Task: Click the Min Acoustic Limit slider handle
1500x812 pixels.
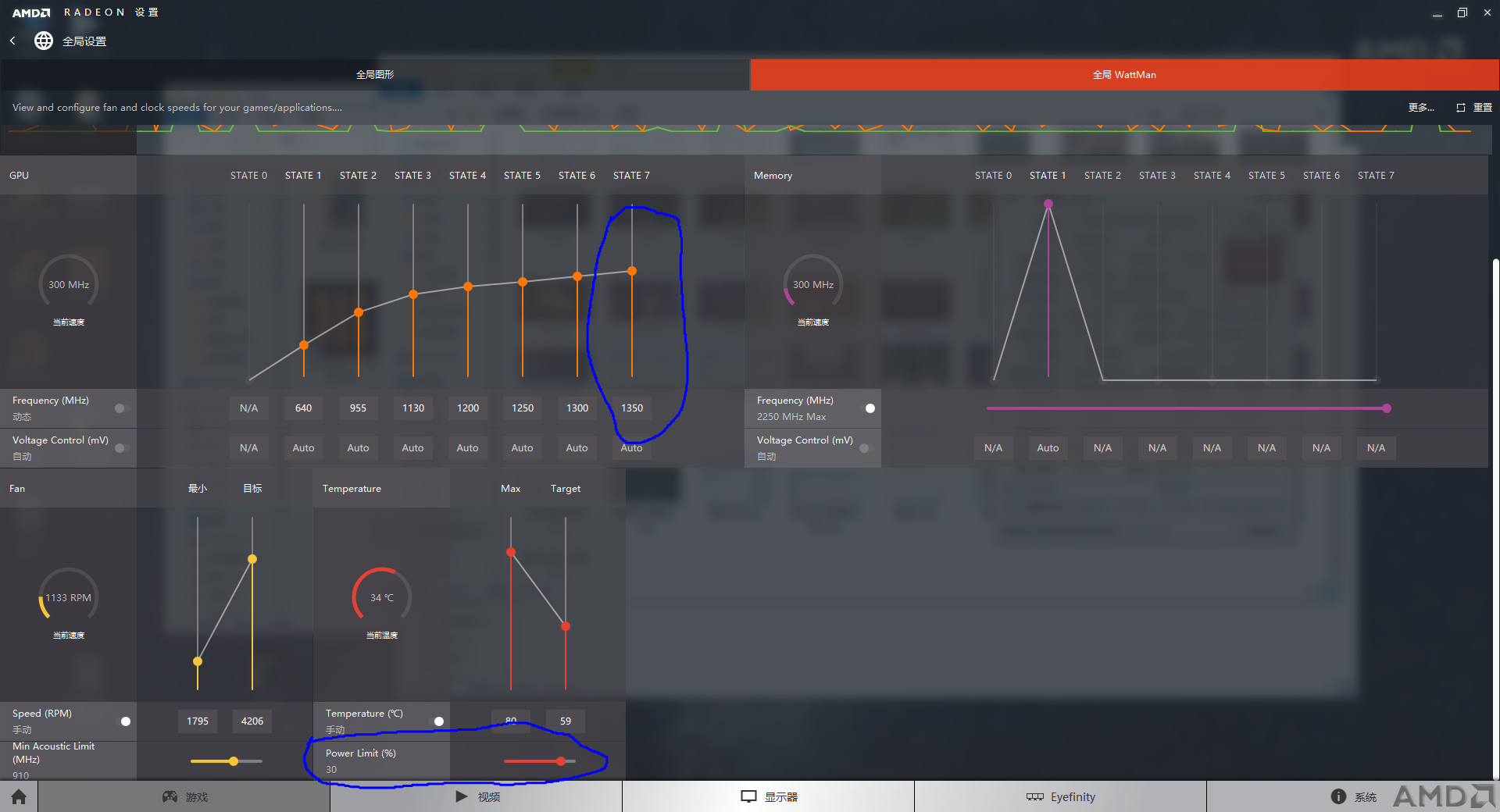Action: [234, 761]
